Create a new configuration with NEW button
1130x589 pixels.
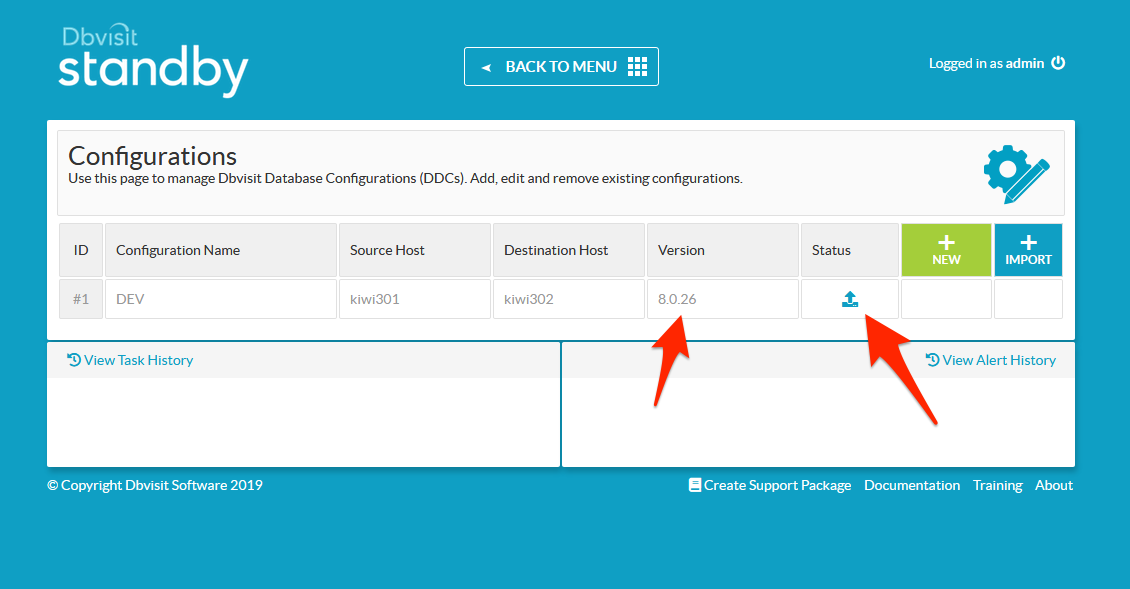pyautogui.click(x=946, y=250)
